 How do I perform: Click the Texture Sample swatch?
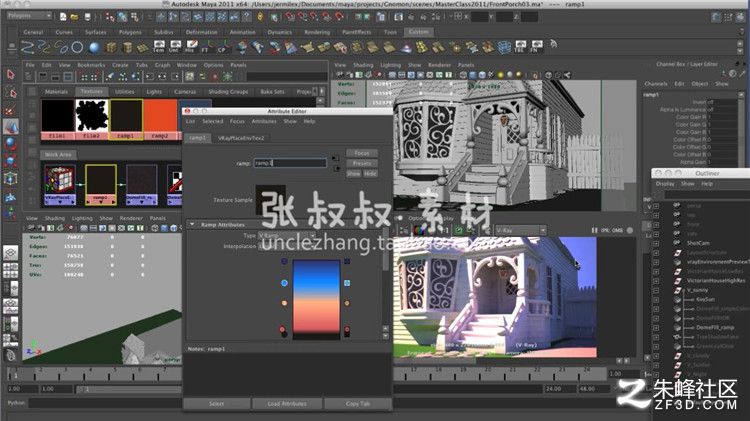point(271,200)
